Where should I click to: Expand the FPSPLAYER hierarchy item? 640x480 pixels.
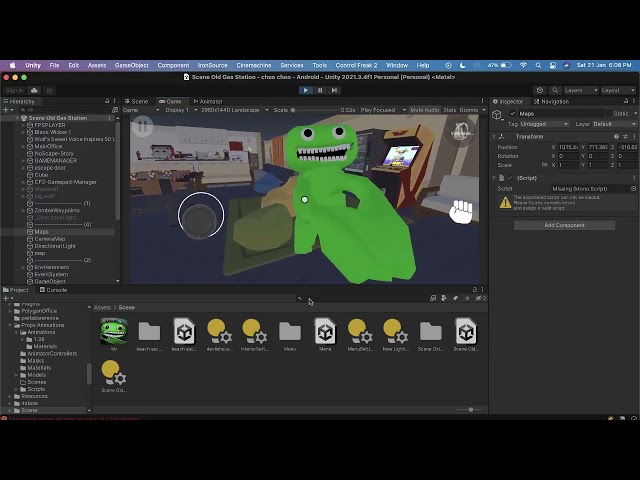[x=23, y=125]
